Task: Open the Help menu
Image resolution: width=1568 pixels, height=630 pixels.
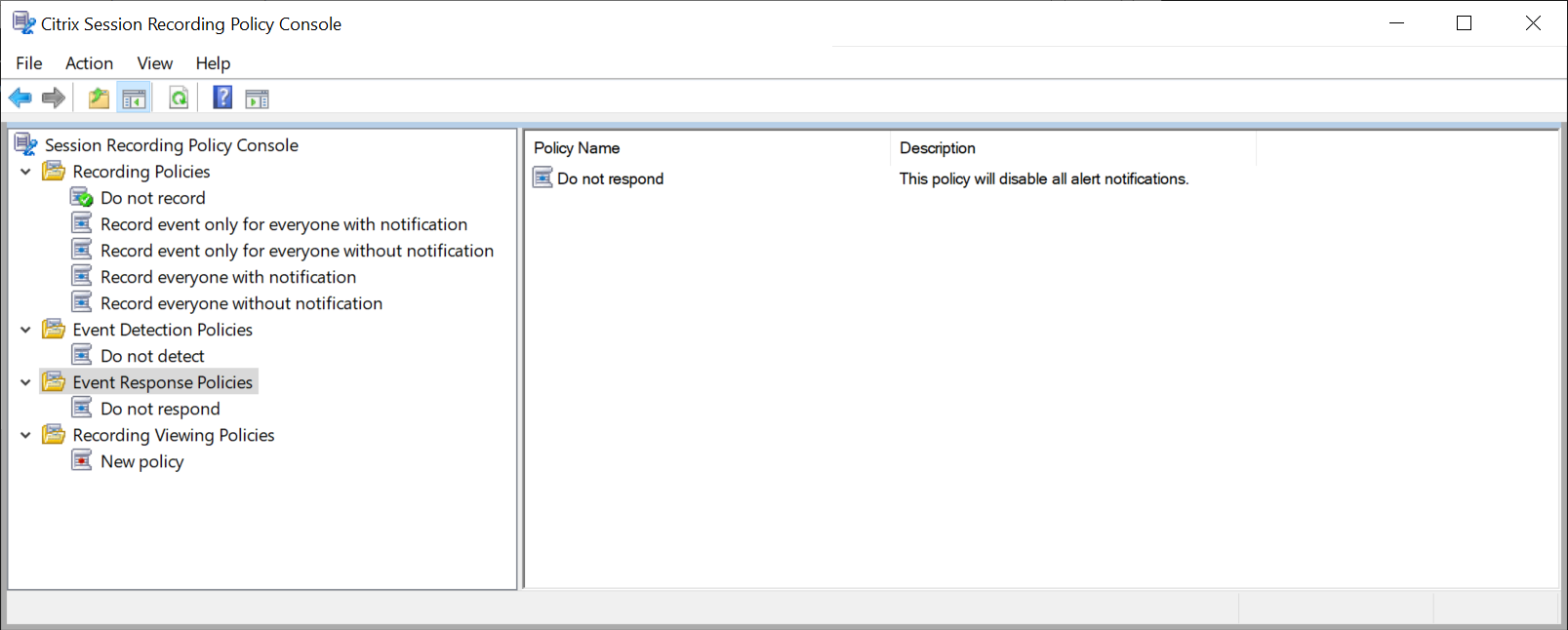Action: [213, 63]
